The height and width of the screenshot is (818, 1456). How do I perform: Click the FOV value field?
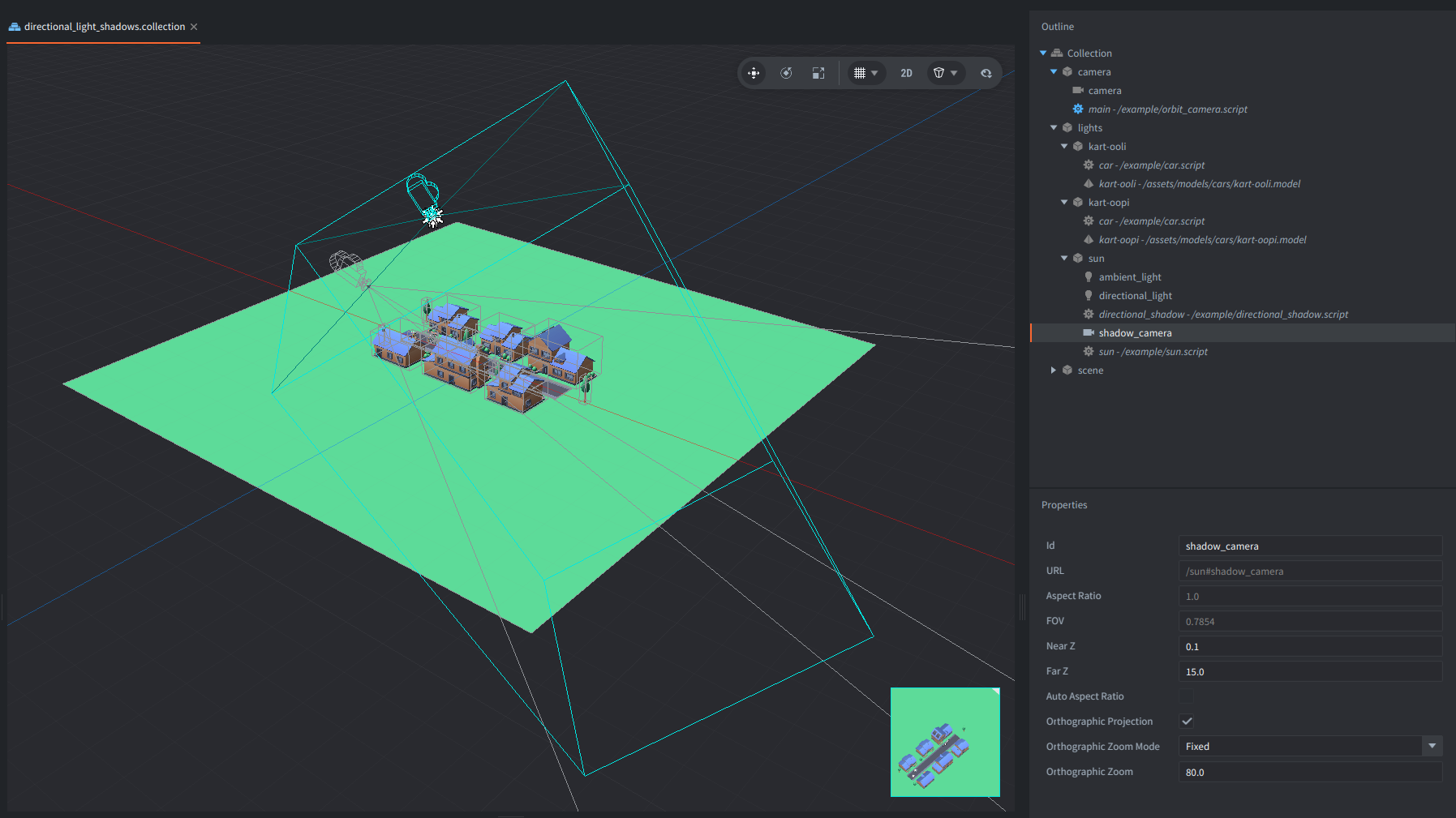(x=1311, y=622)
